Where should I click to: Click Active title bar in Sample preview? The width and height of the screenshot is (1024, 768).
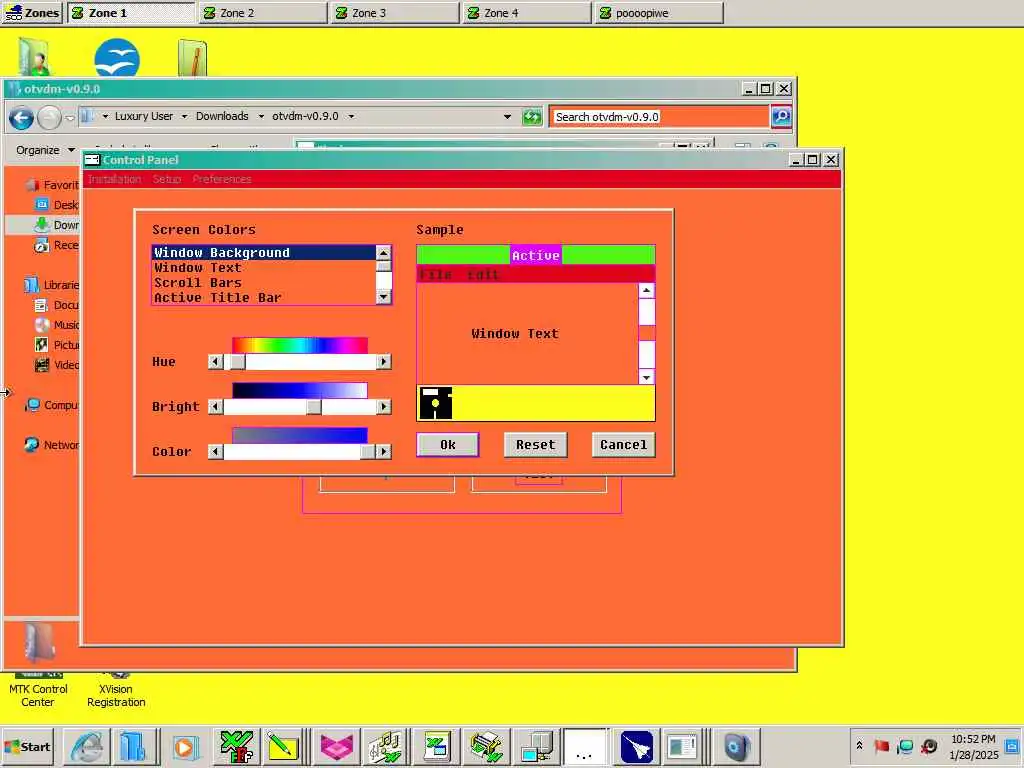tap(536, 255)
